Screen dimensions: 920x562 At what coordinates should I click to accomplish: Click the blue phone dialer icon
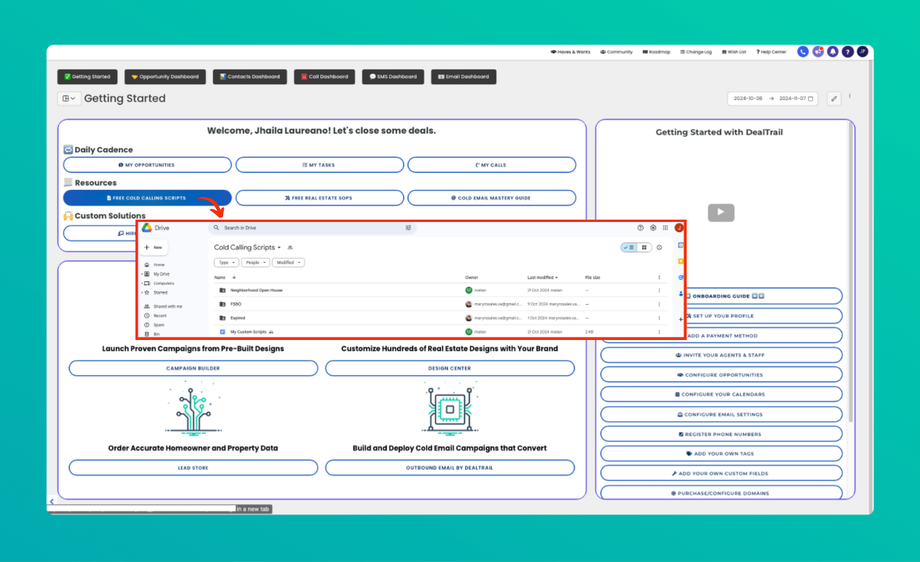tap(803, 52)
